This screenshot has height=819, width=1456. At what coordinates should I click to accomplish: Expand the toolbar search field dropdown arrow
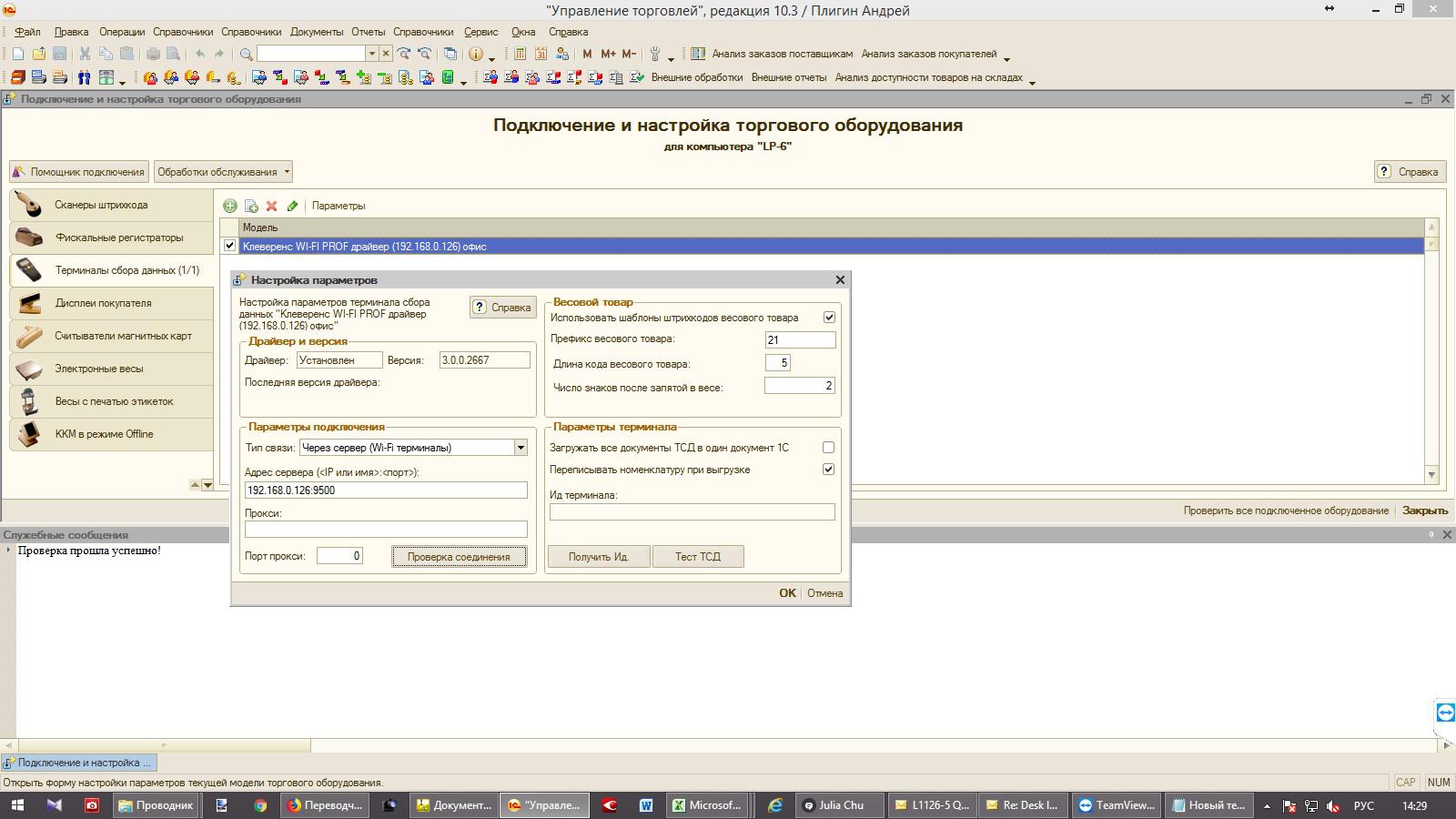click(x=371, y=54)
